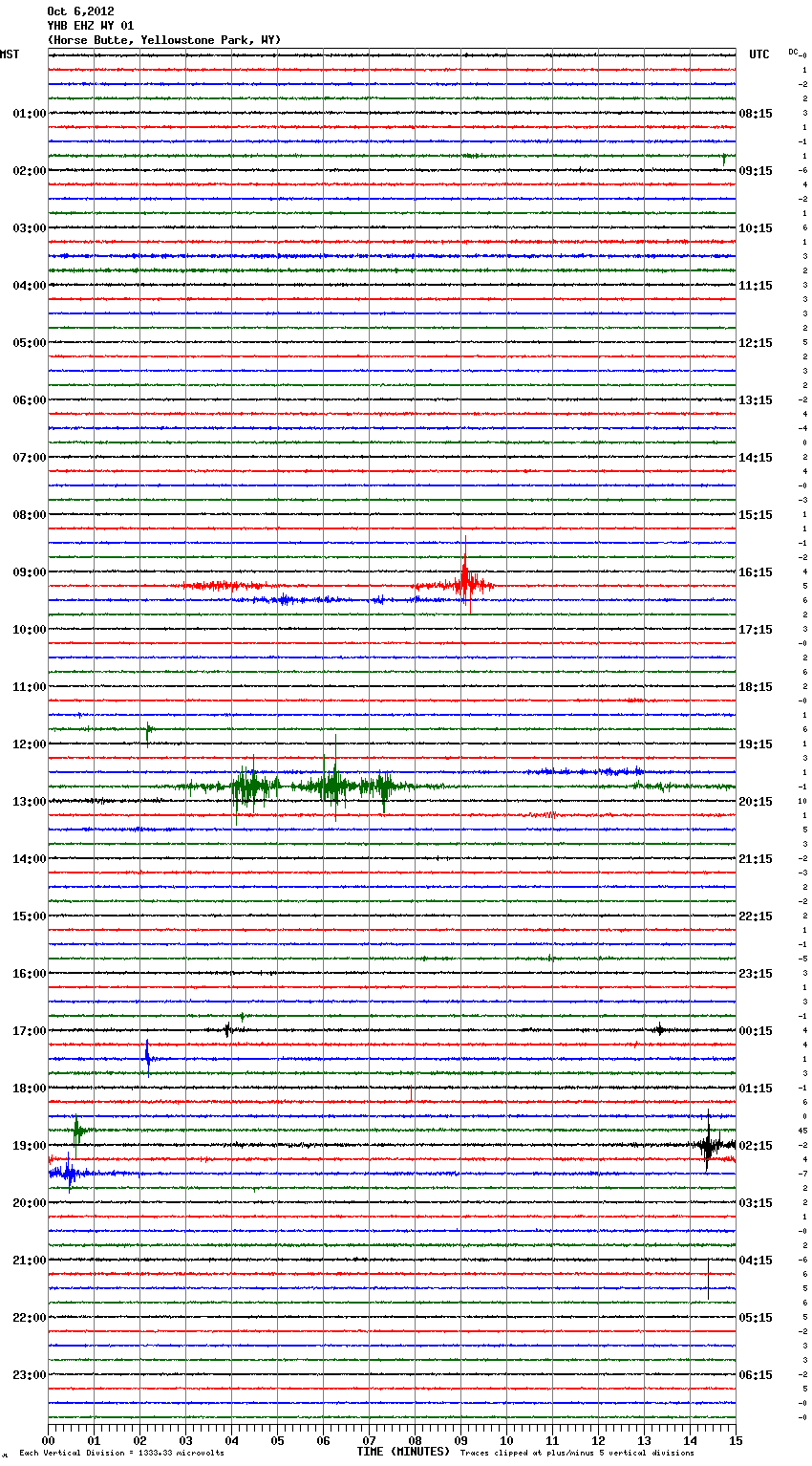This screenshot has height=1466, width=812.
Task: Select the 17:00 MST time label
Action: pos(30,1031)
